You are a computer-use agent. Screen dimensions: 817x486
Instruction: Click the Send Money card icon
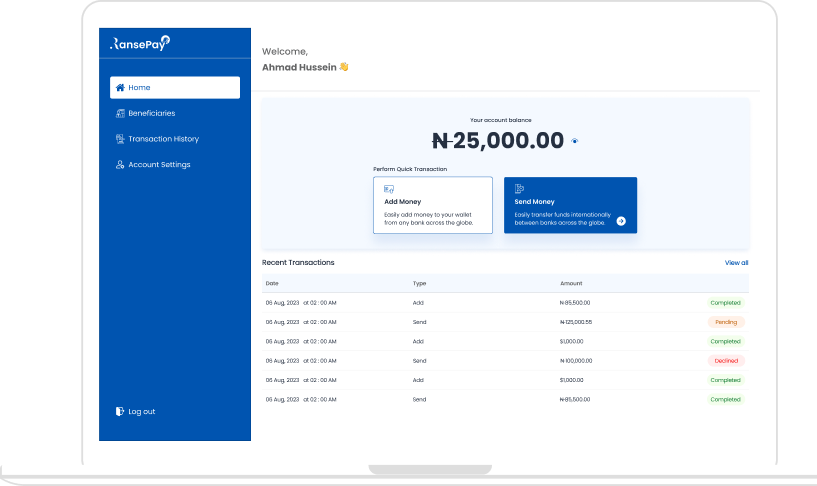point(520,188)
